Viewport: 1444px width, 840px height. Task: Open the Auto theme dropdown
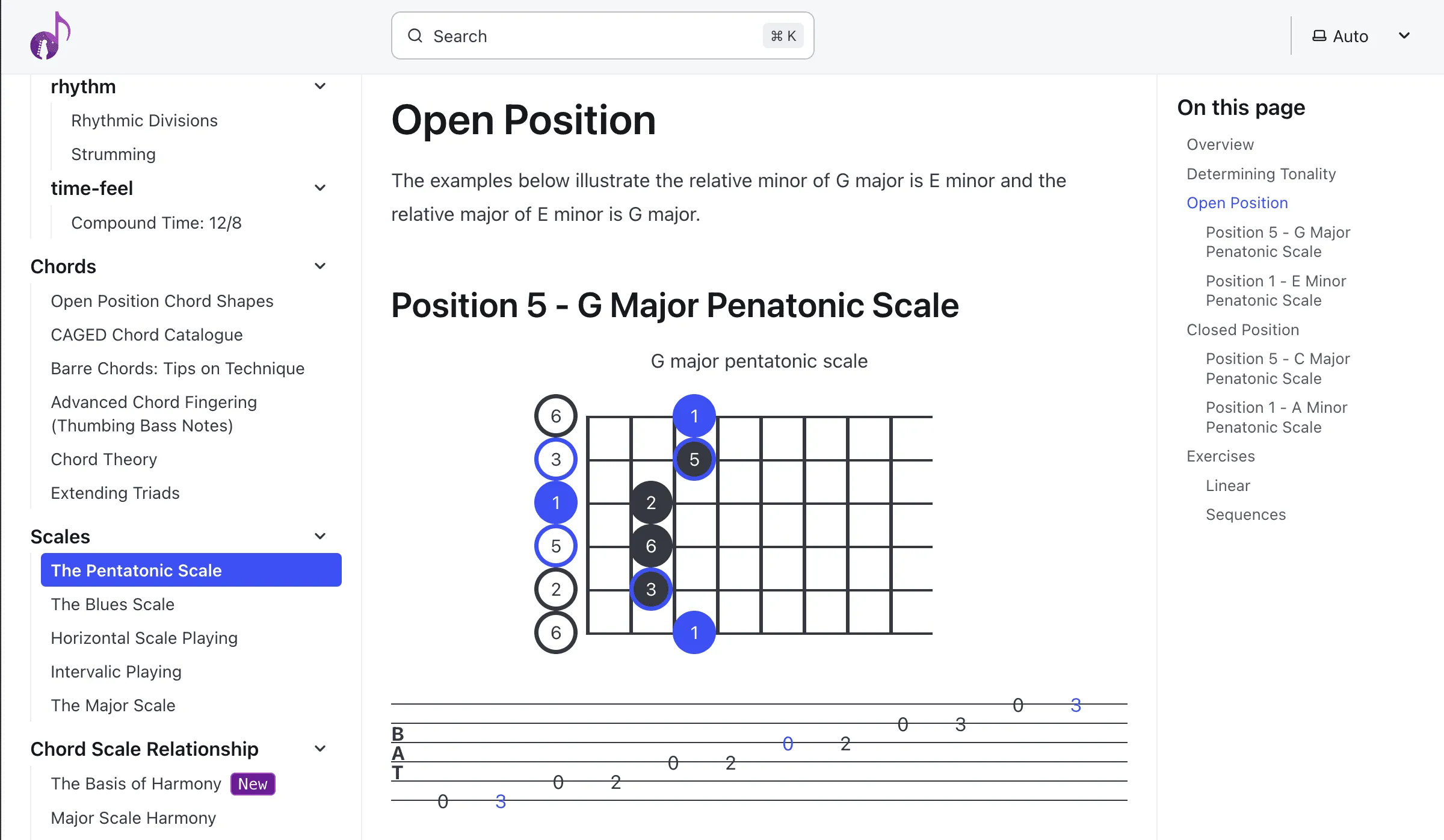pos(1404,35)
